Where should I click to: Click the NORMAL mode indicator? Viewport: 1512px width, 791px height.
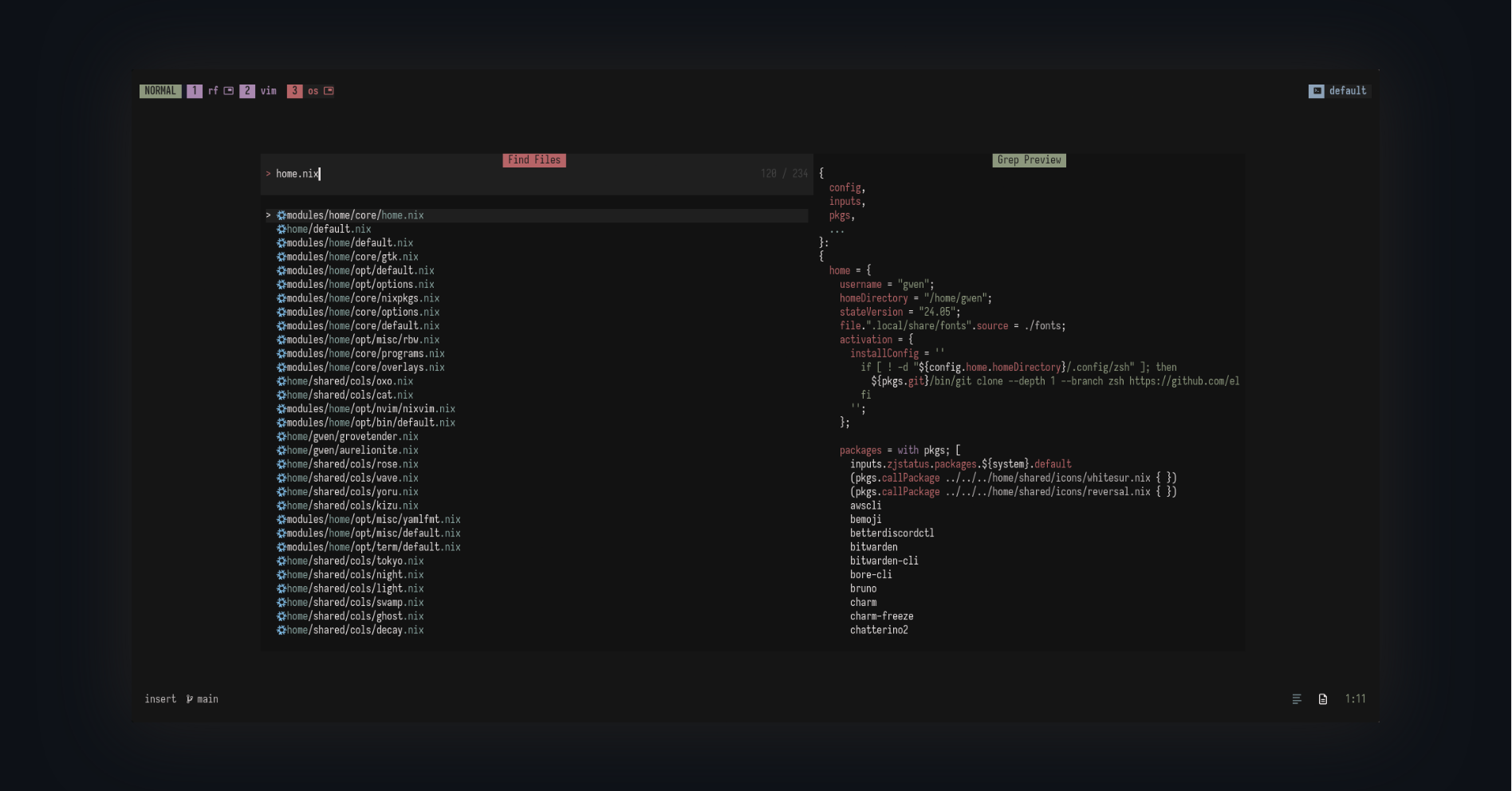(160, 91)
